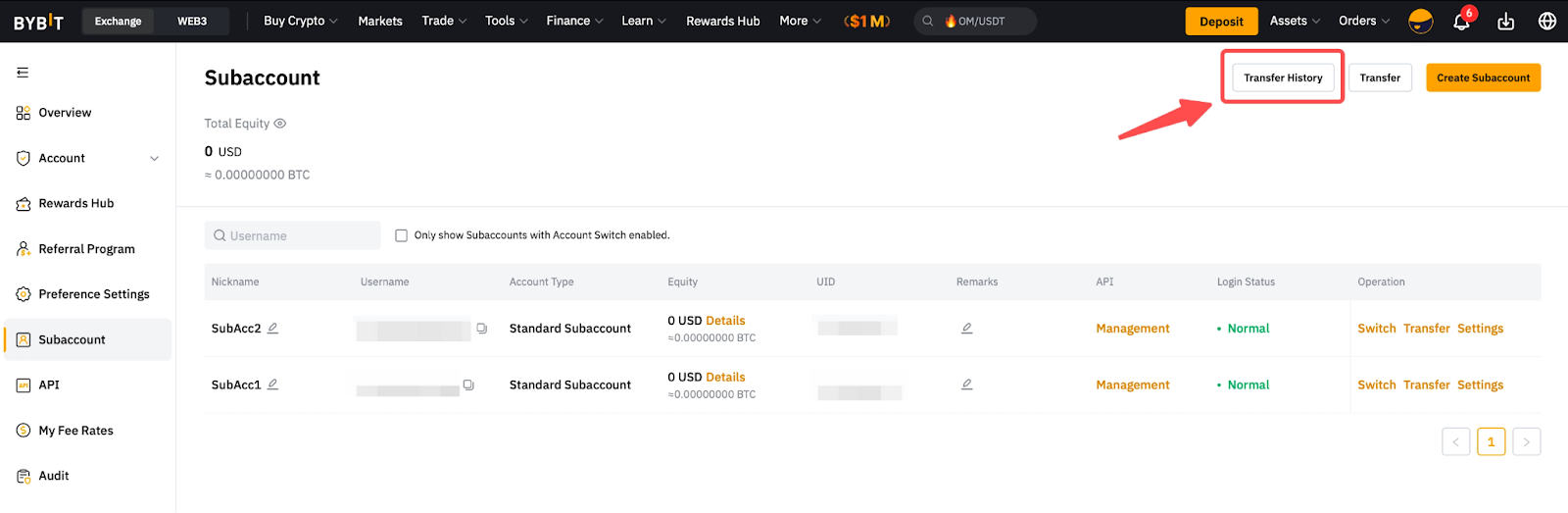Copy the SubAcc1 username
This screenshot has height=513, width=1568.
pos(468,385)
